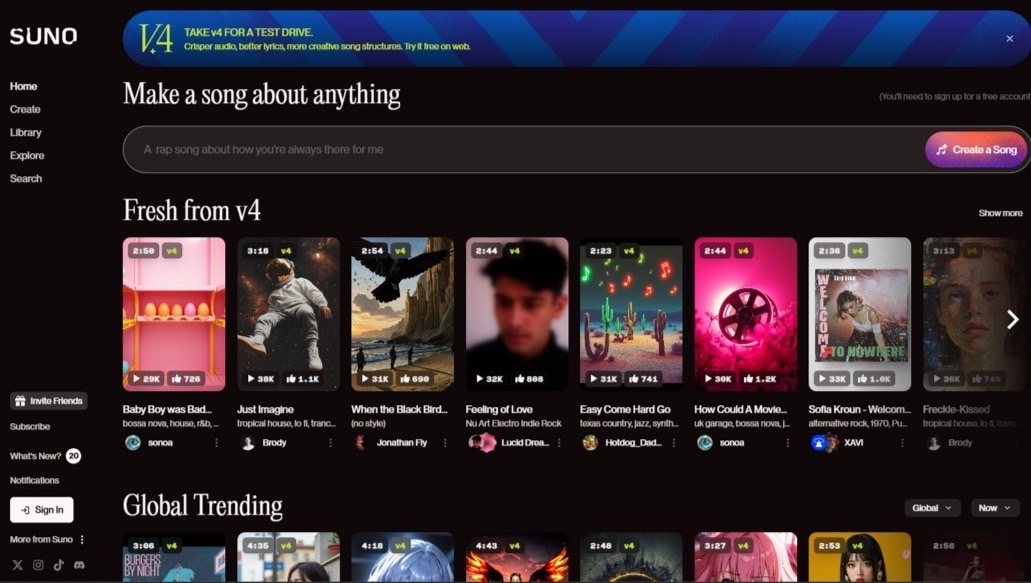Click the Sign In button
Screen dimensions: 1031x583
(x=41, y=510)
